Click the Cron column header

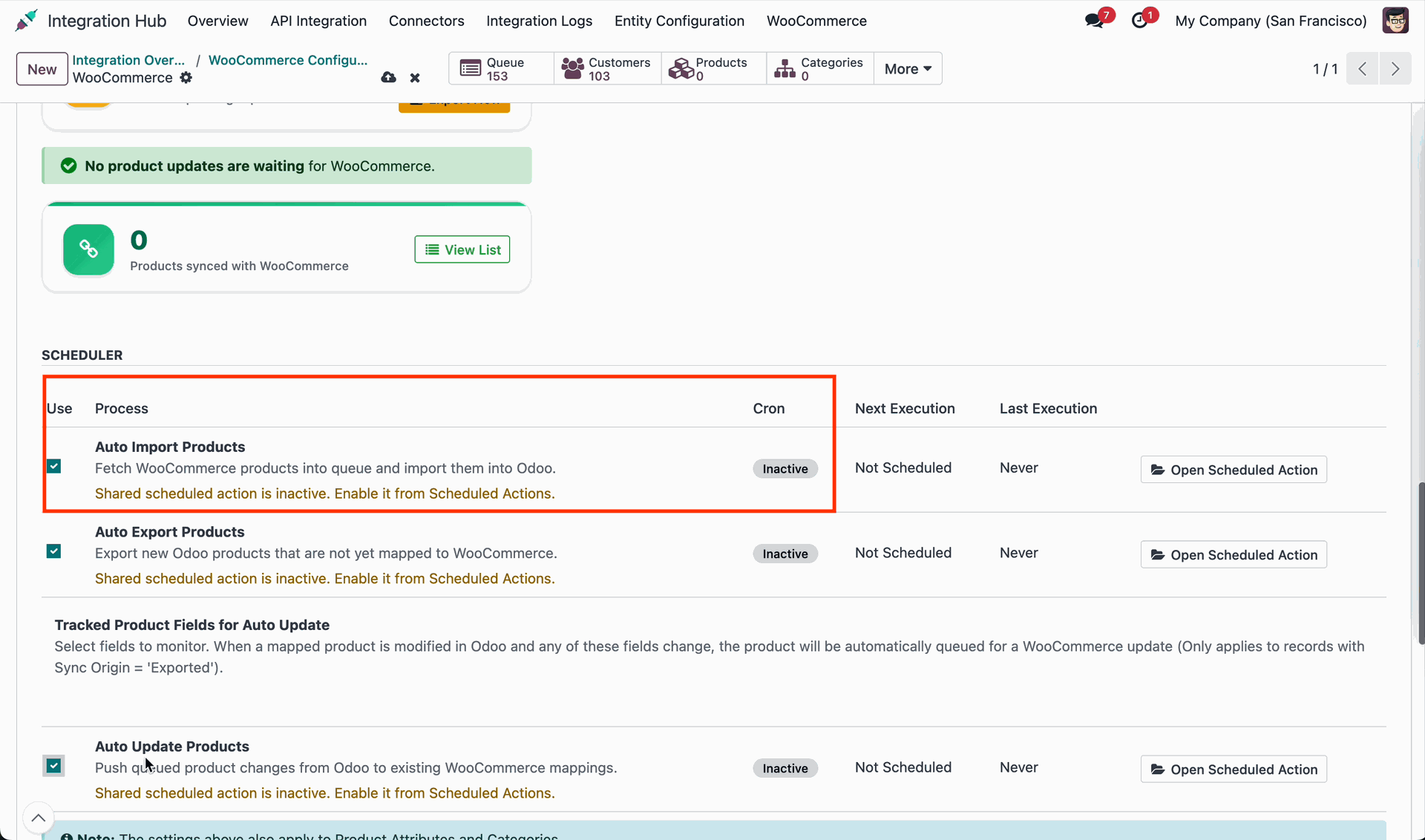coord(769,409)
